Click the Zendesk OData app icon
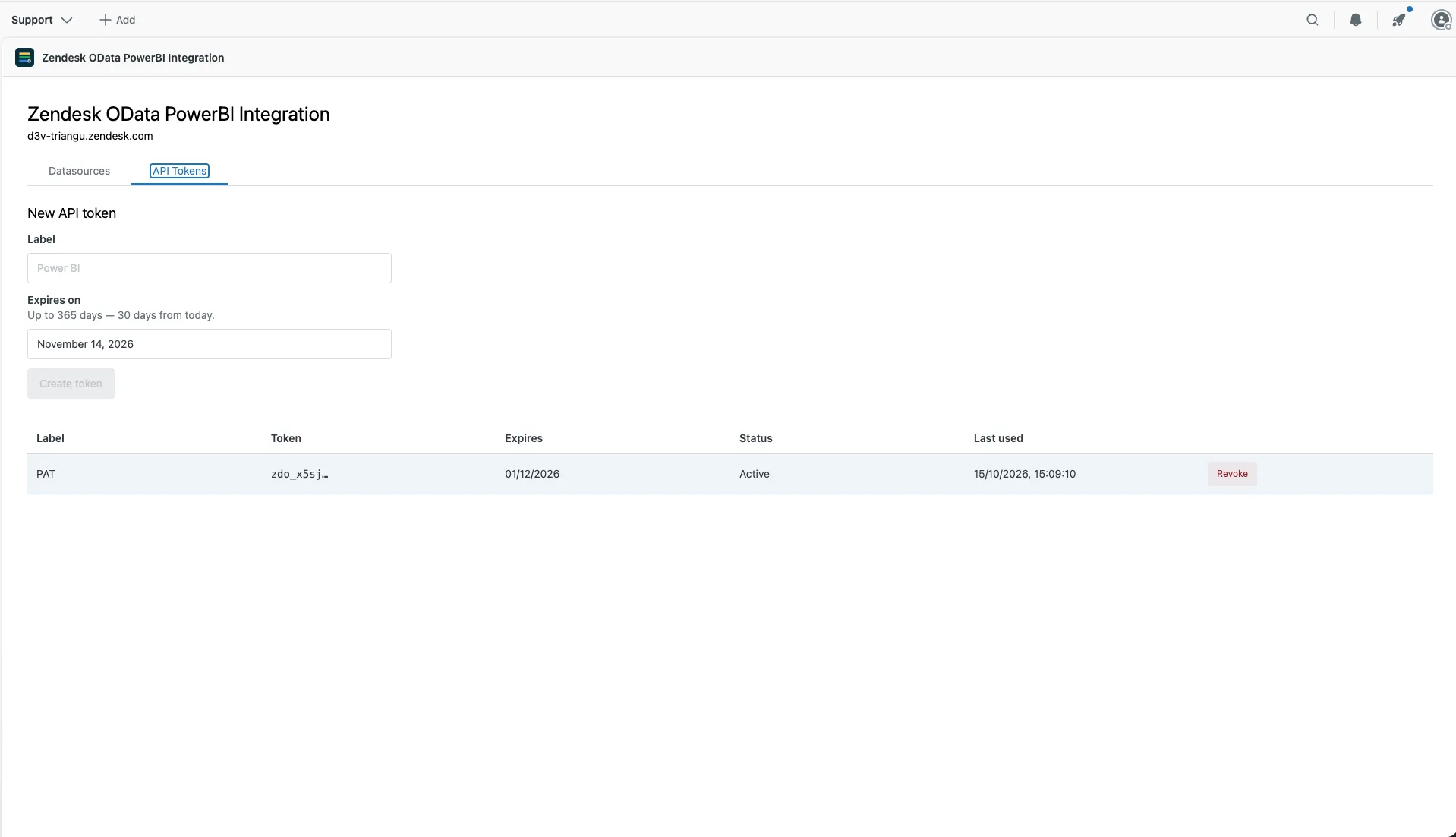1456x837 pixels. click(x=24, y=58)
